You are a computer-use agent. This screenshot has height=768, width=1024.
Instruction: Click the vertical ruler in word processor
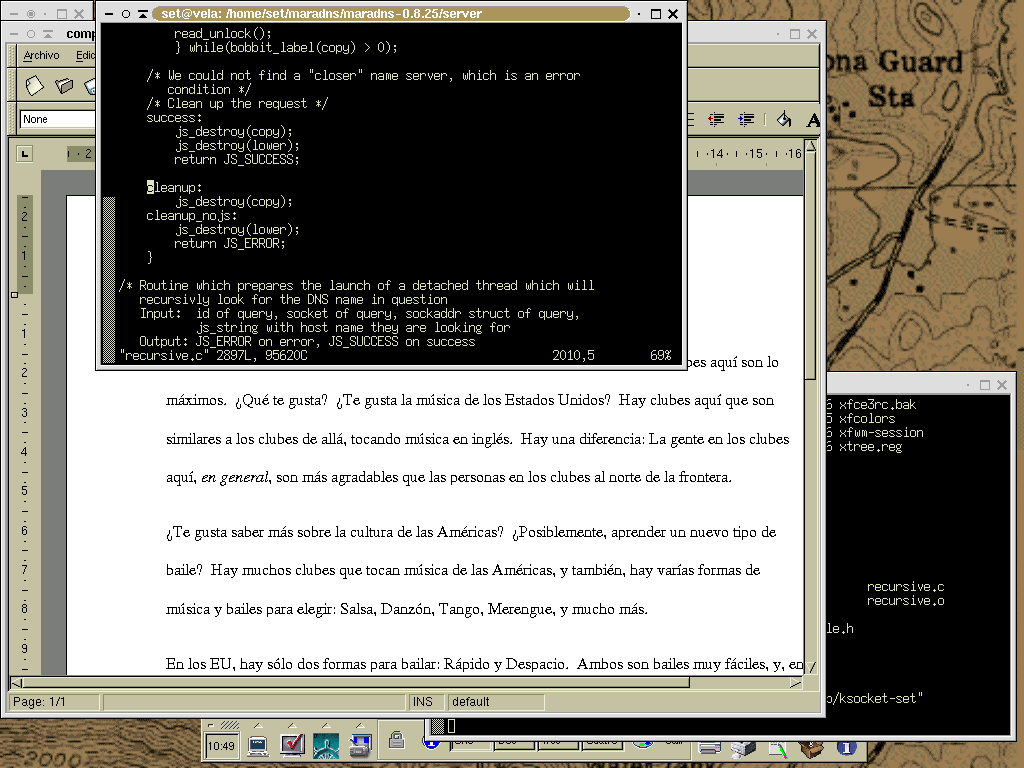pyautogui.click(x=25, y=434)
